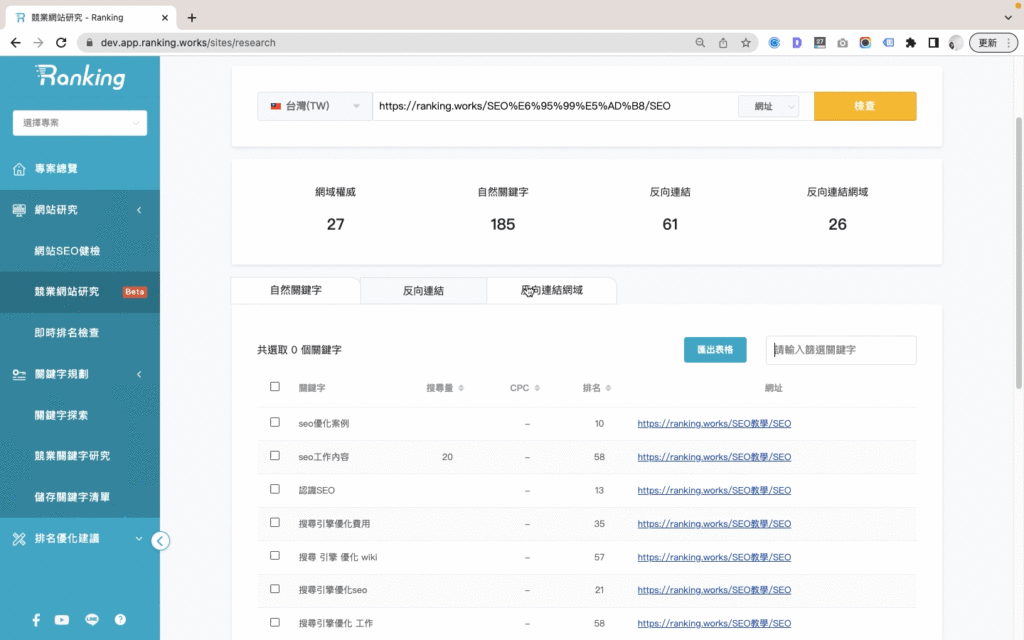Image resolution: width=1024 pixels, height=640 pixels.
Task: Check the box for 搜尋引擎優化seo
Action: (x=275, y=589)
